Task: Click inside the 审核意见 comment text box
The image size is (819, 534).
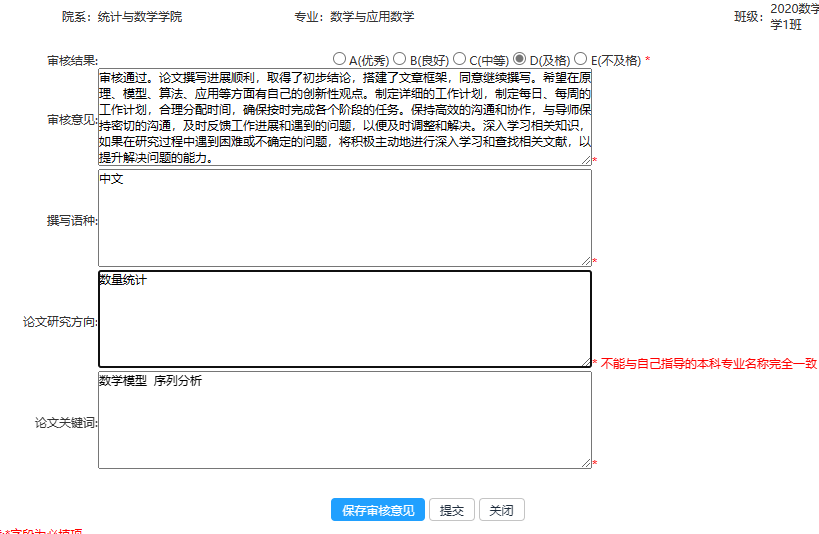Action: (x=344, y=116)
